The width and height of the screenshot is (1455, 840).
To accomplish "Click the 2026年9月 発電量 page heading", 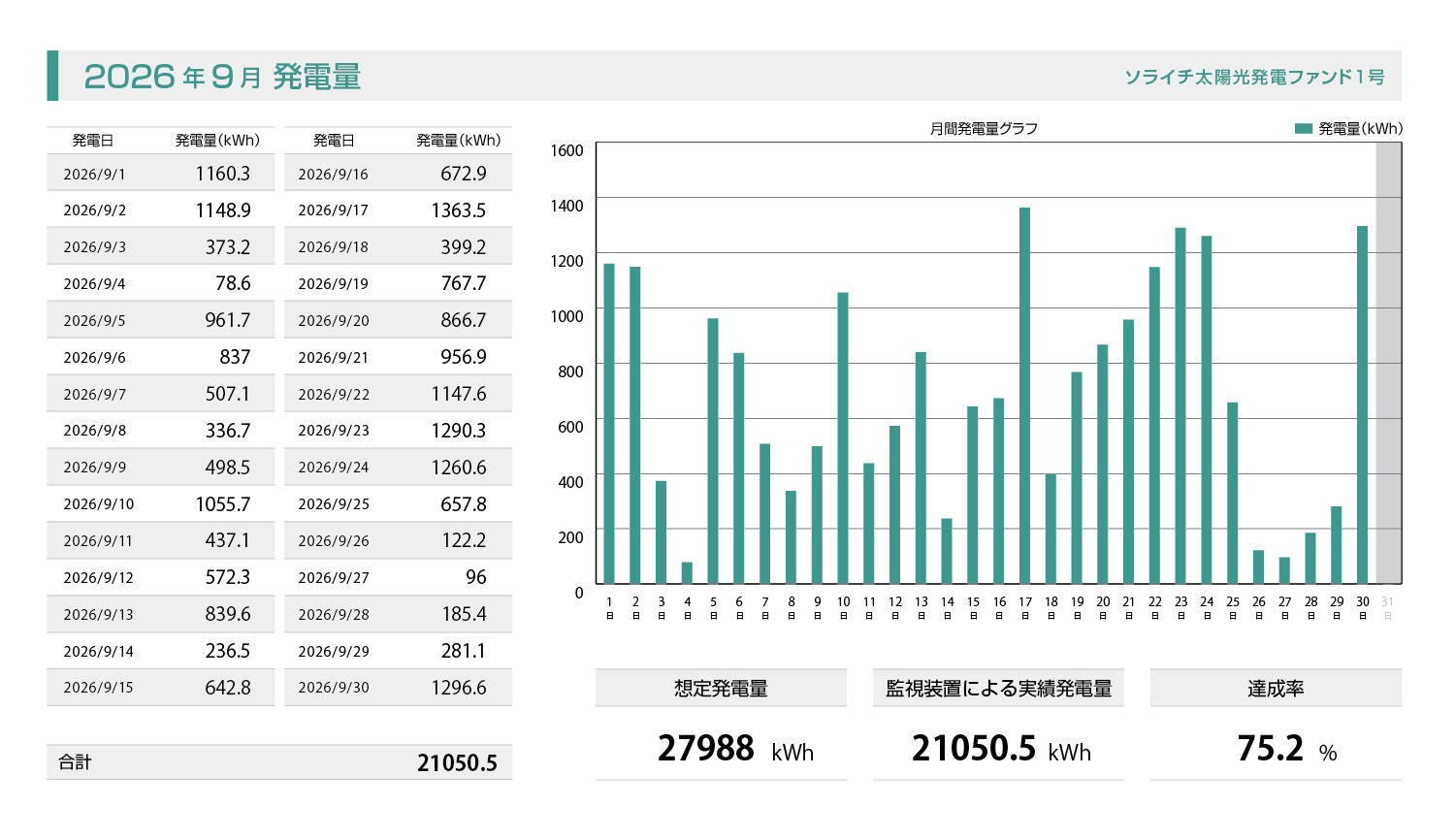I will pyautogui.click(x=222, y=77).
